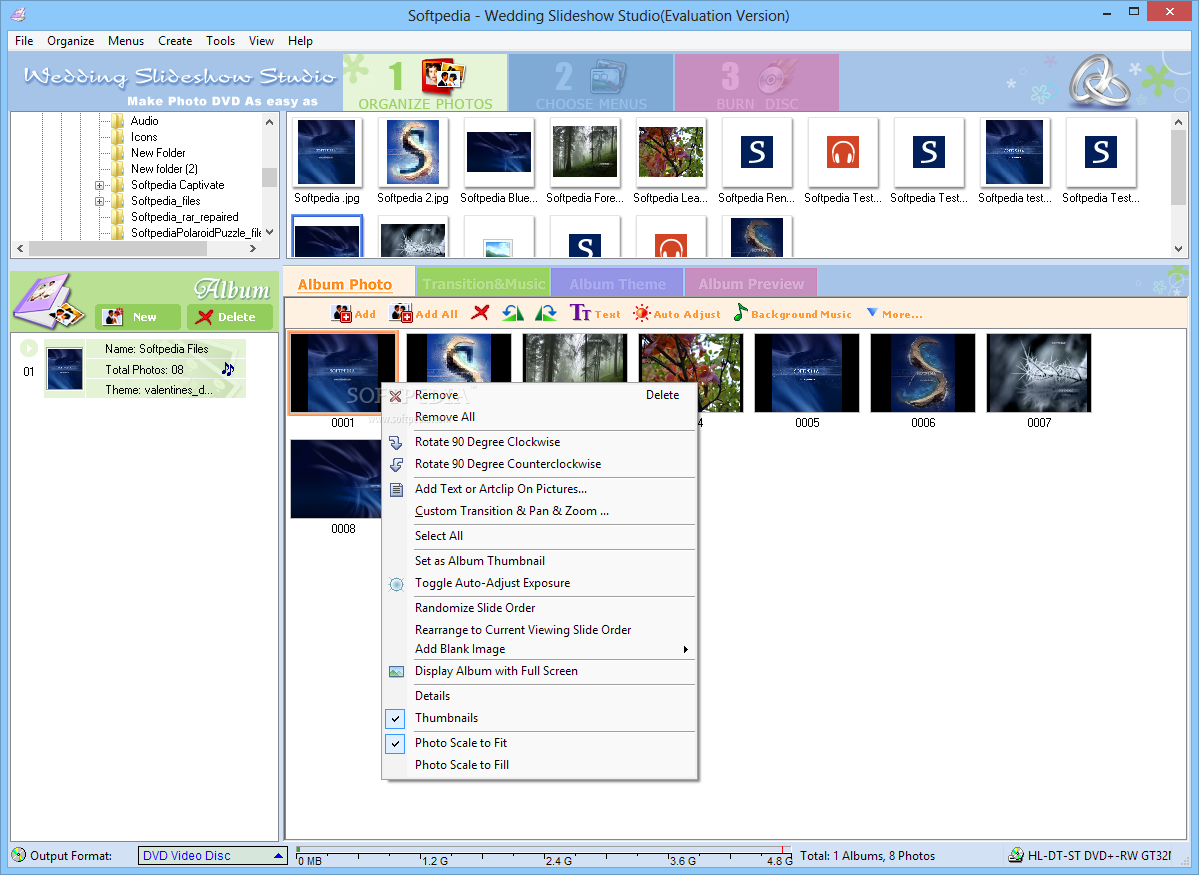This screenshot has width=1199, height=875.
Task: Expand the Softpedia_files folder node
Action: click(x=99, y=201)
